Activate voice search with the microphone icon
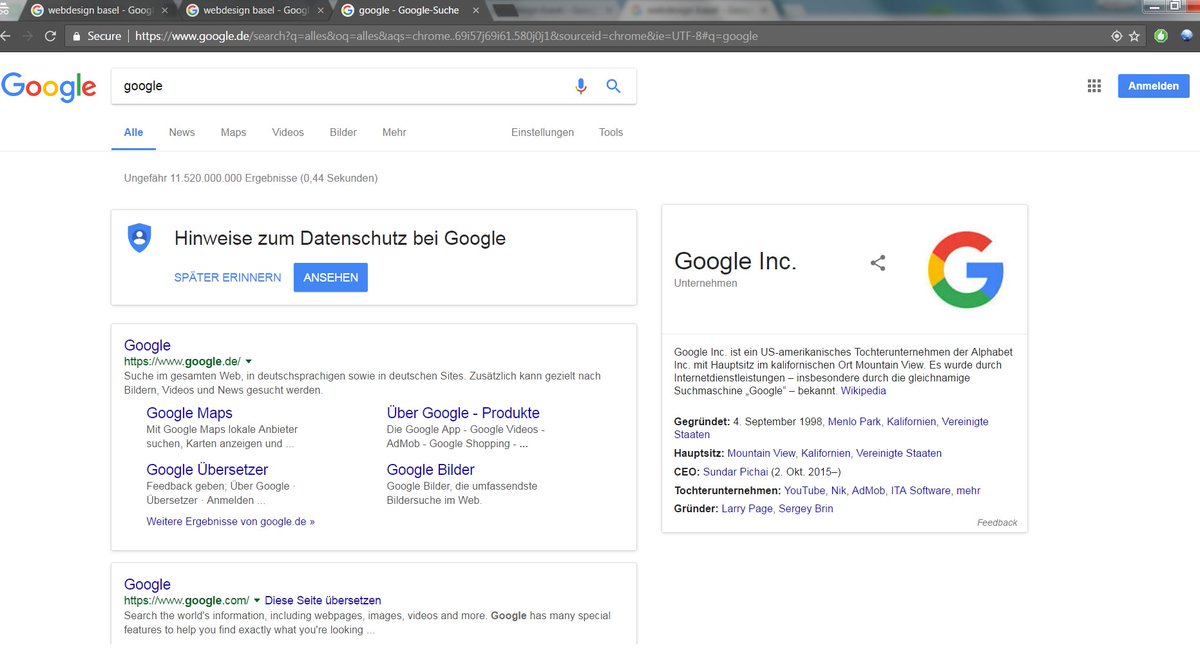The height and width of the screenshot is (663, 1200). coord(581,86)
